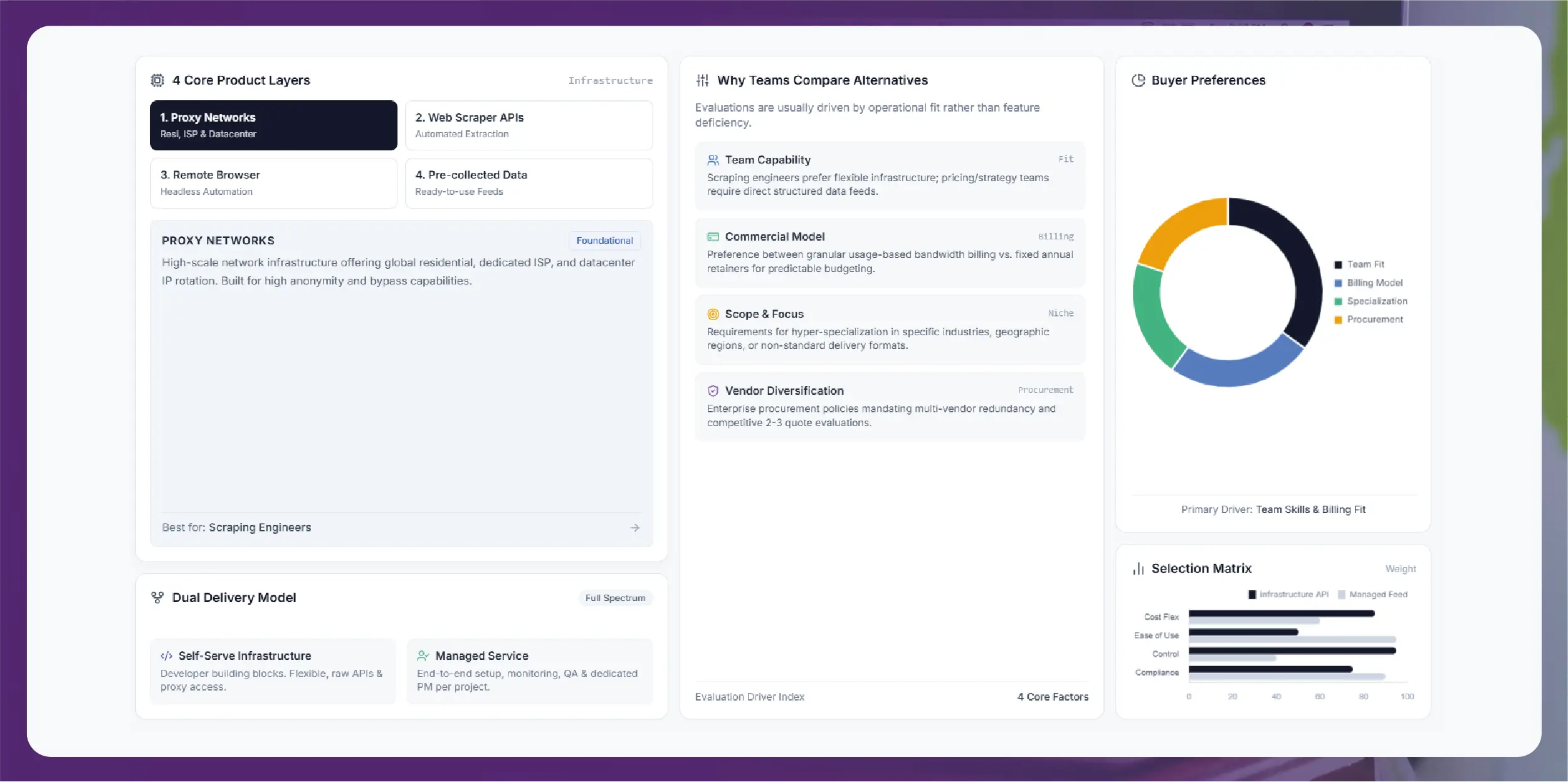Image resolution: width=1568 pixels, height=782 pixels.
Task: Click the Foundational badge
Action: point(604,241)
